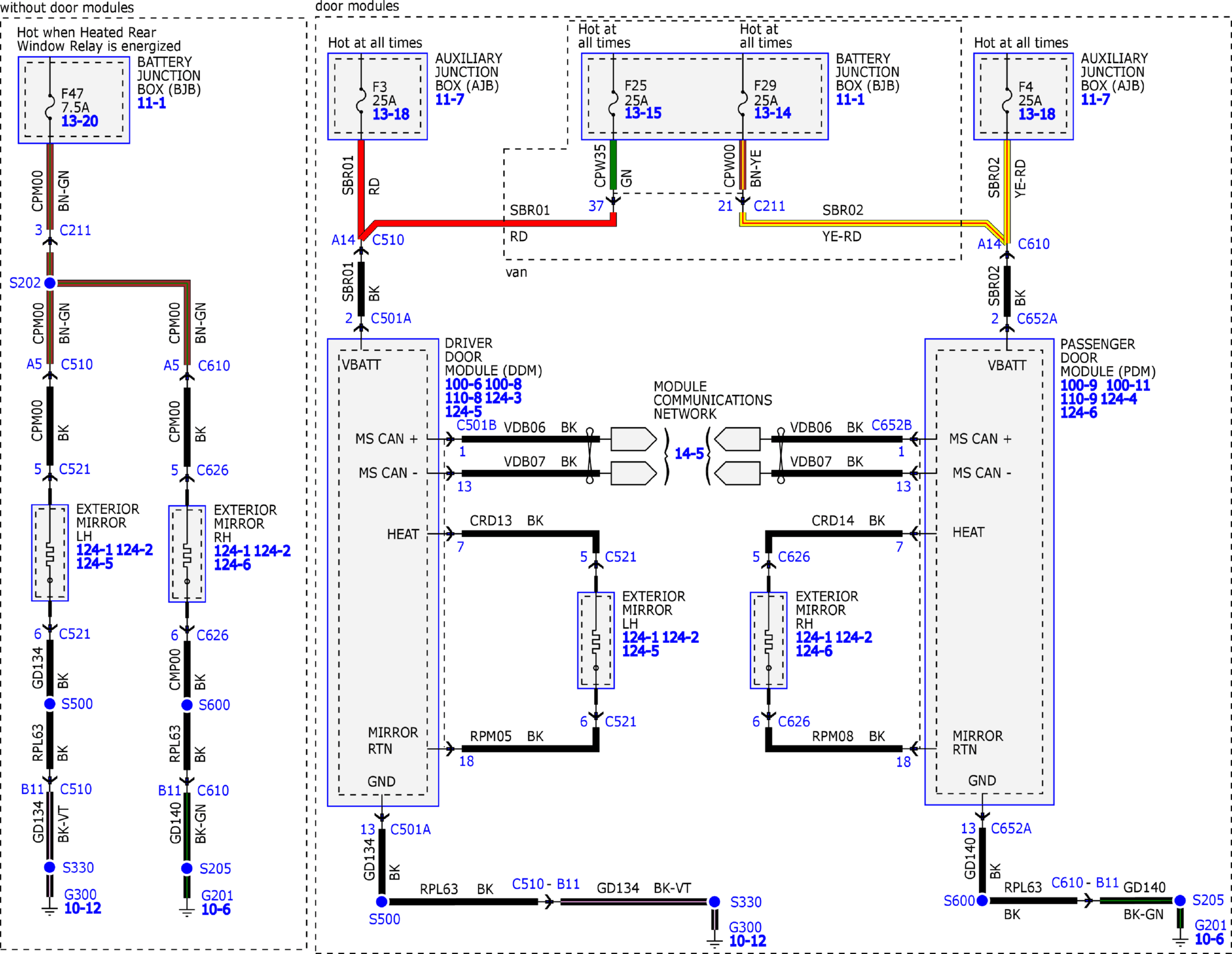The image size is (1232, 954).
Task: Click the C652B connector label
Action: click(891, 425)
